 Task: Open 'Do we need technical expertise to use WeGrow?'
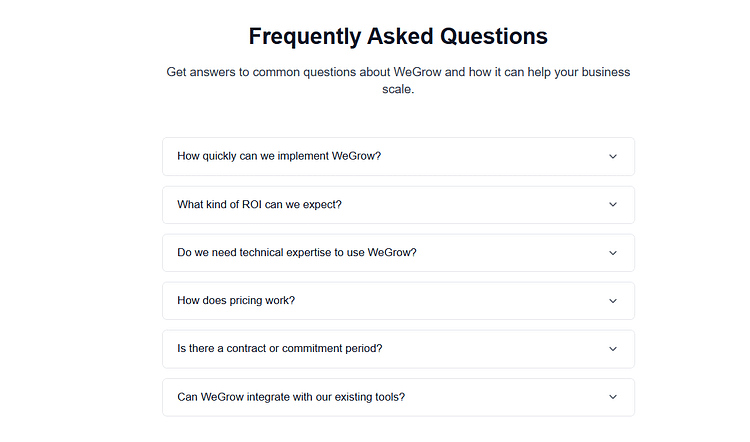point(296,253)
